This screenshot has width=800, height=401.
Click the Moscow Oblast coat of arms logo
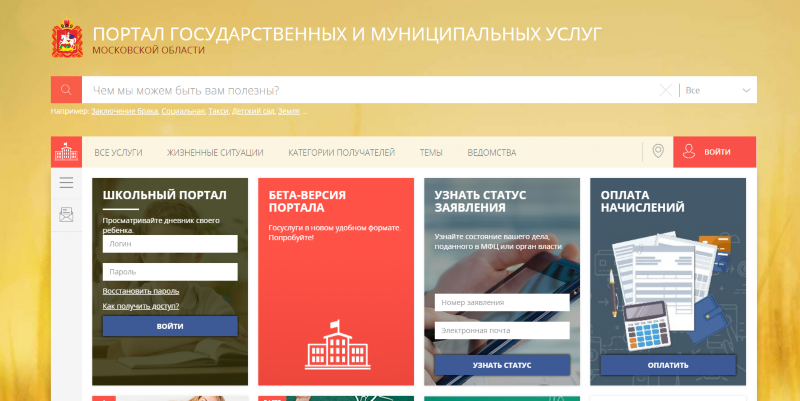67,39
